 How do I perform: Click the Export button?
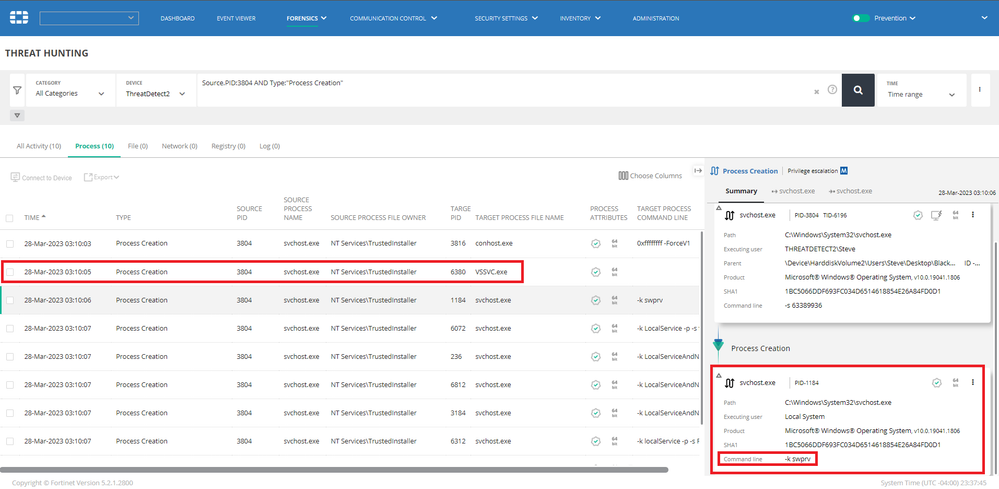point(101,177)
